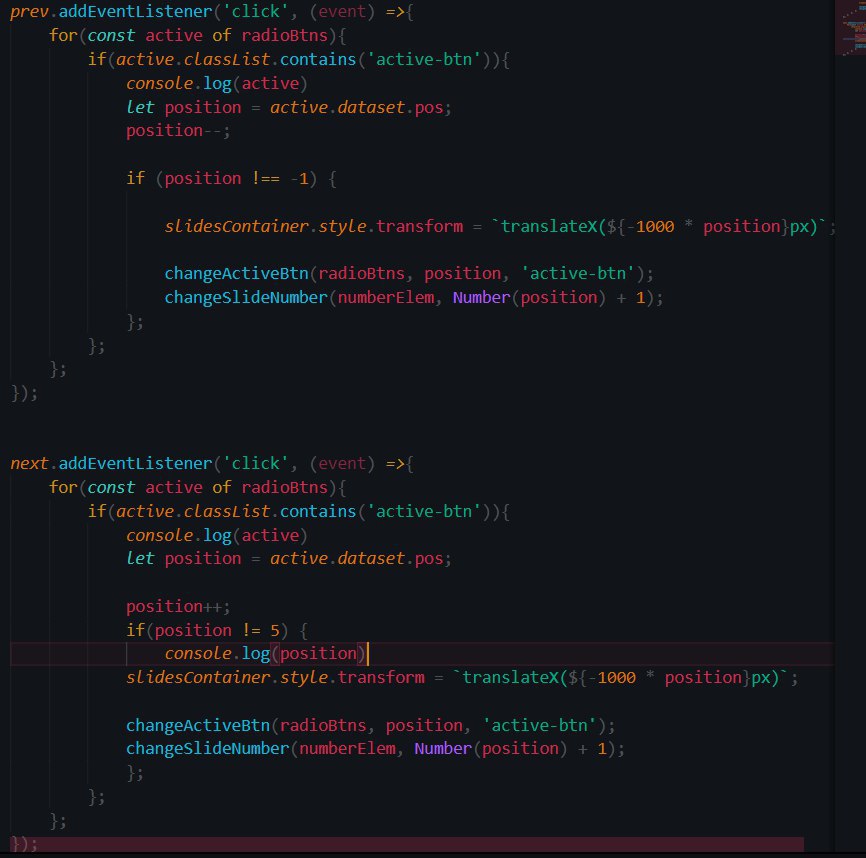The height and width of the screenshot is (858, 866).
Task: Click 'addEventListener' on the prev line
Action: coord(135,12)
